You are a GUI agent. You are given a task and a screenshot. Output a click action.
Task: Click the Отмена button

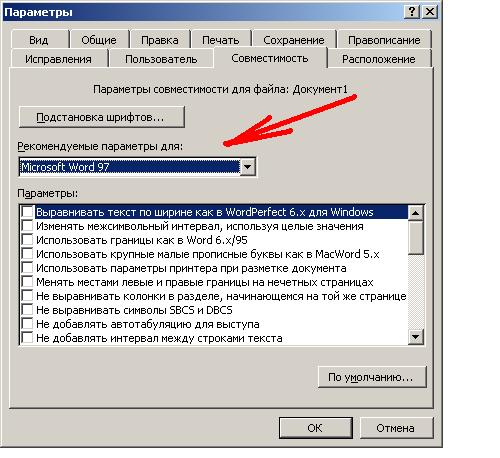396,428
